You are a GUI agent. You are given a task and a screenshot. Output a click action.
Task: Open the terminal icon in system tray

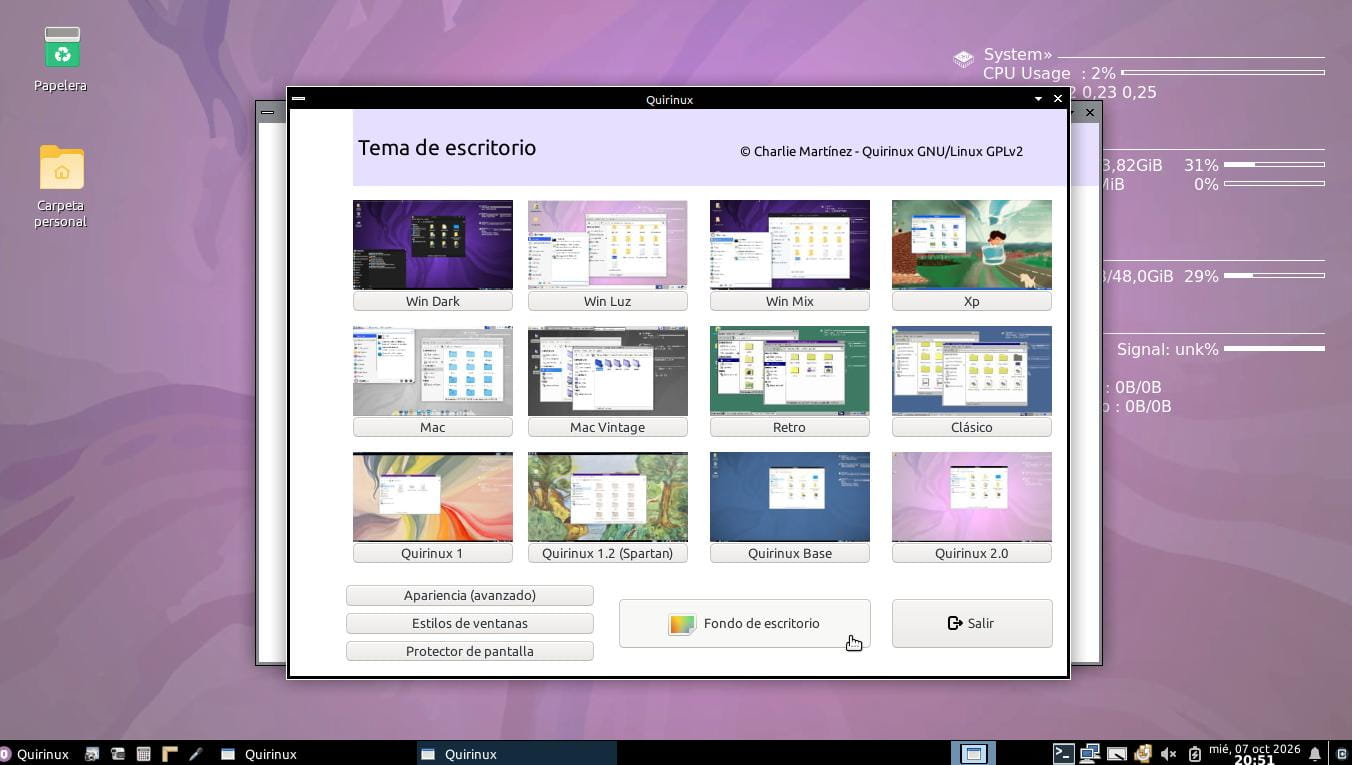pos(1064,754)
